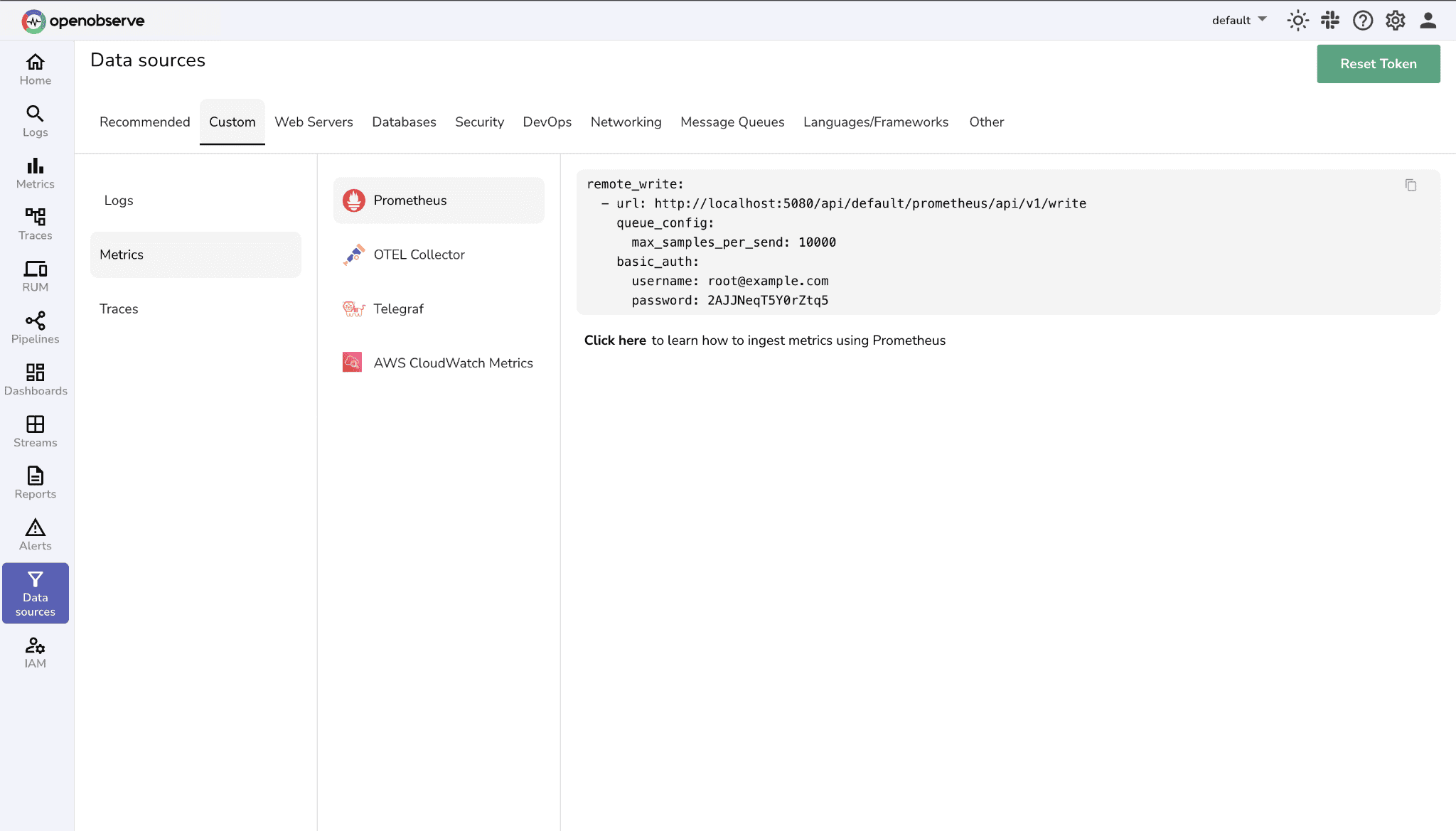Select the OTEL Collector source
The width and height of the screenshot is (1456, 831).
[439, 254]
